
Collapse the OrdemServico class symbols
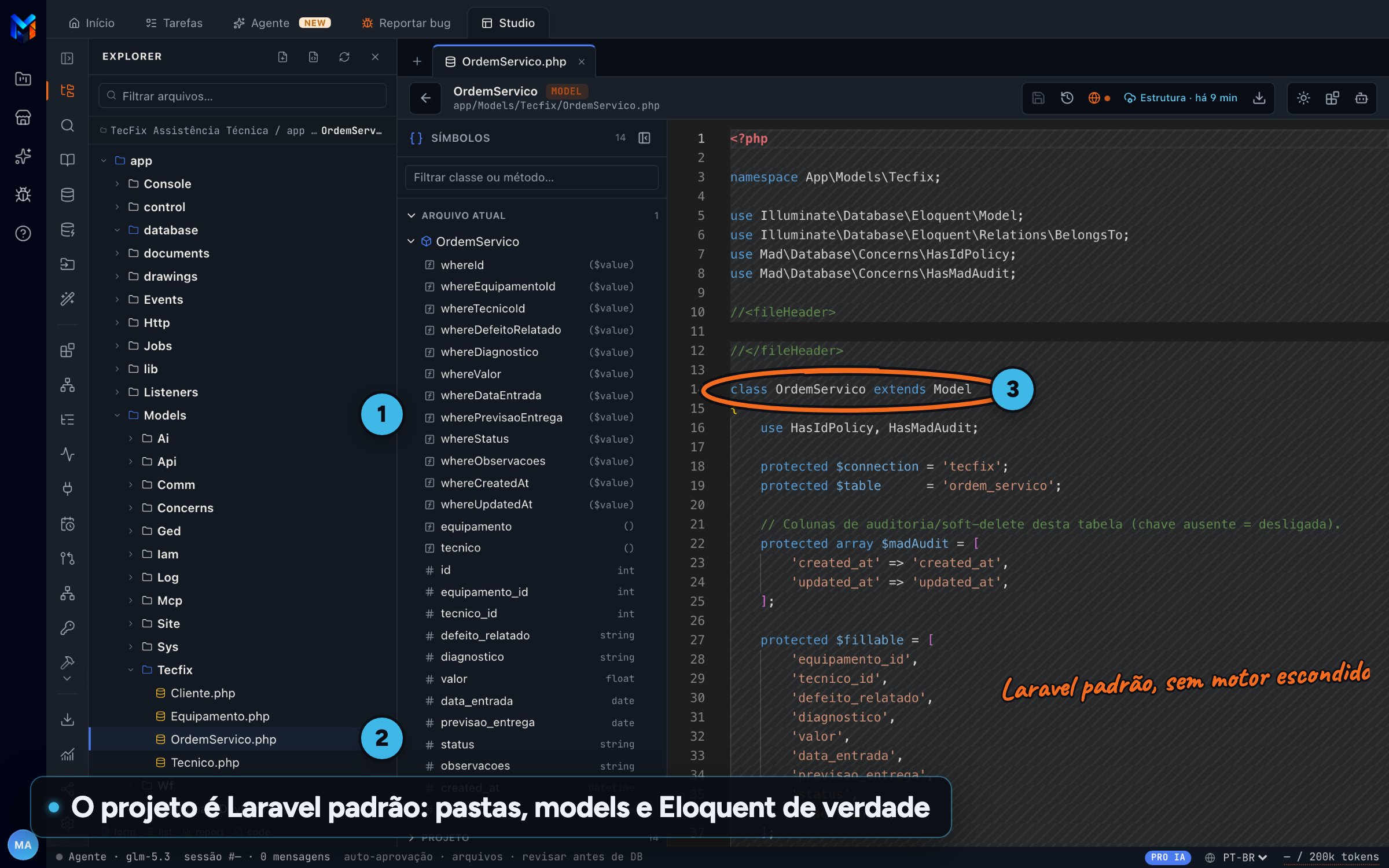pos(411,241)
